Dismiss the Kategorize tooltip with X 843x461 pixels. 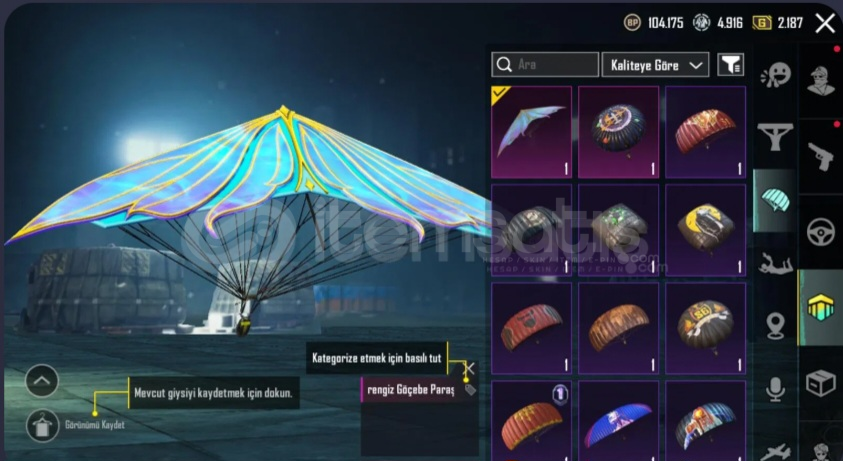[469, 368]
